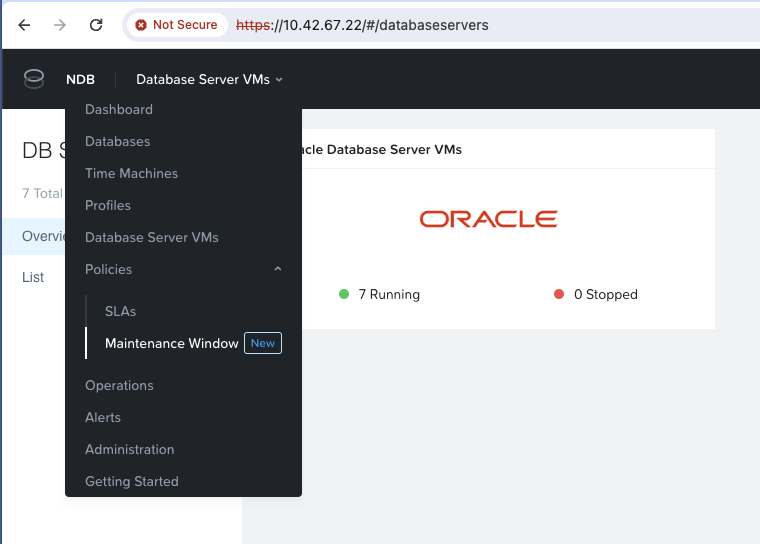This screenshot has width=760, height=544.
Task: Click the Policies menu section
Action: coord(109,270)
